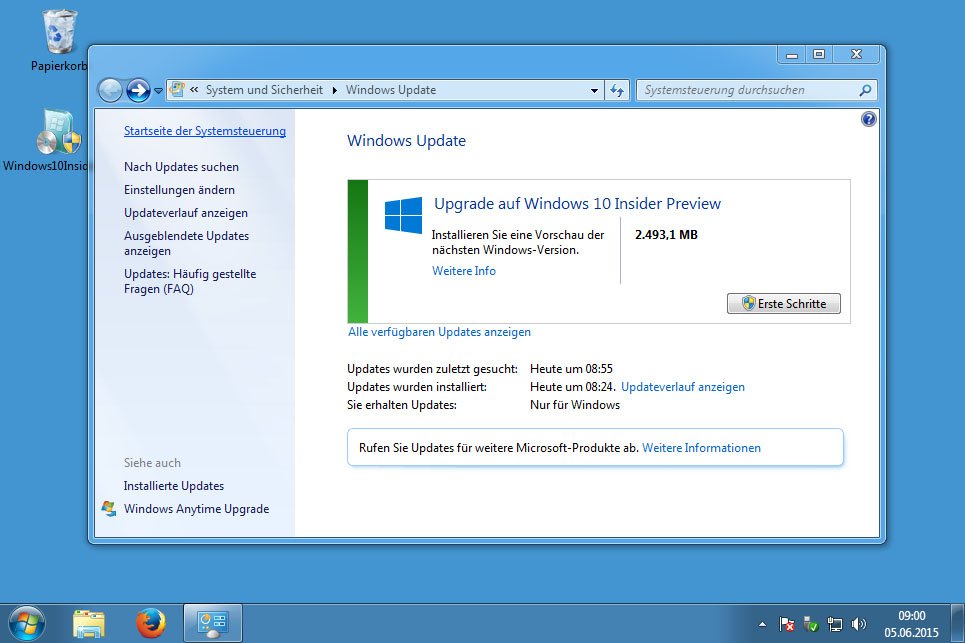Click the Show desktop strip
This screenshot has width=965, height=643.
958,624
